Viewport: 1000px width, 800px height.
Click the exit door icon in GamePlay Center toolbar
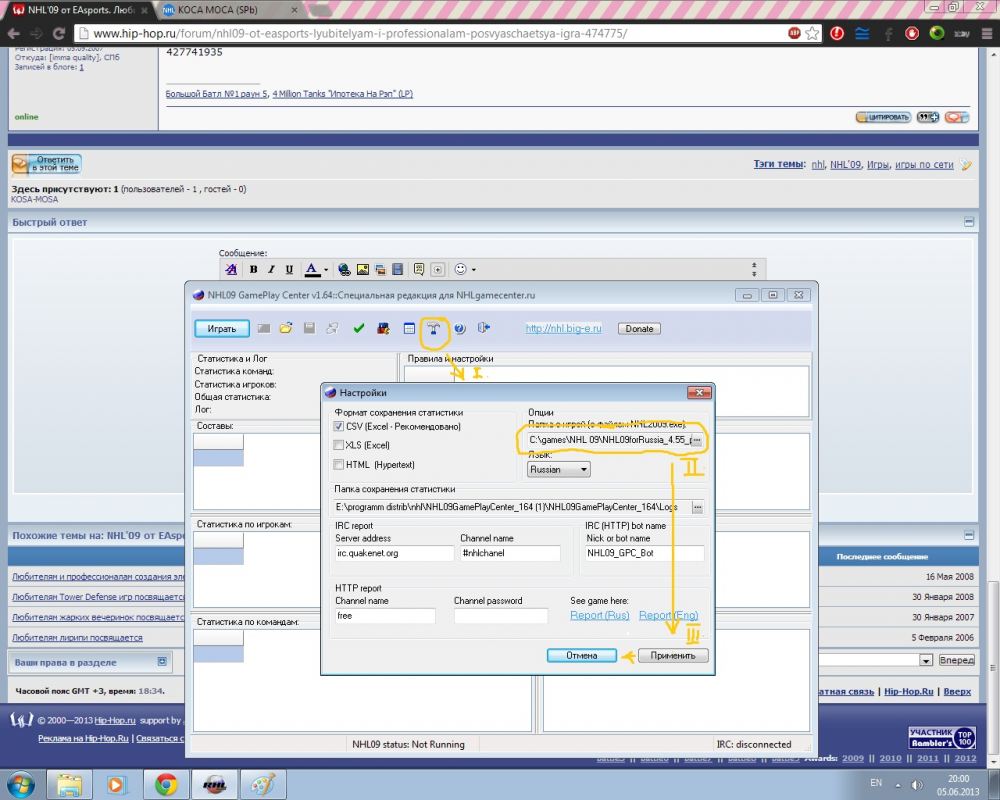tap(484, 328)
